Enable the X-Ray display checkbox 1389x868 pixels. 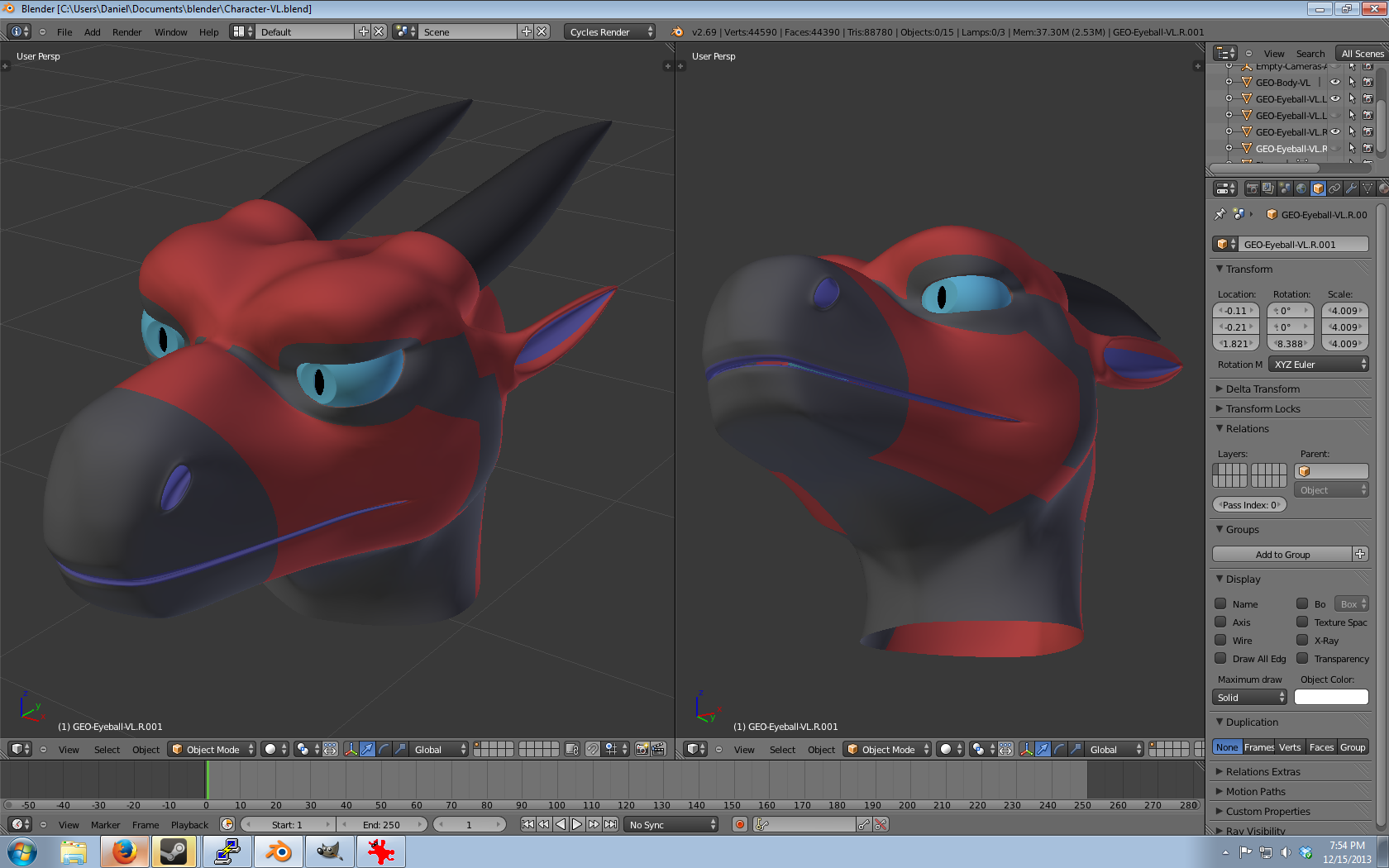pos(1302,640)
